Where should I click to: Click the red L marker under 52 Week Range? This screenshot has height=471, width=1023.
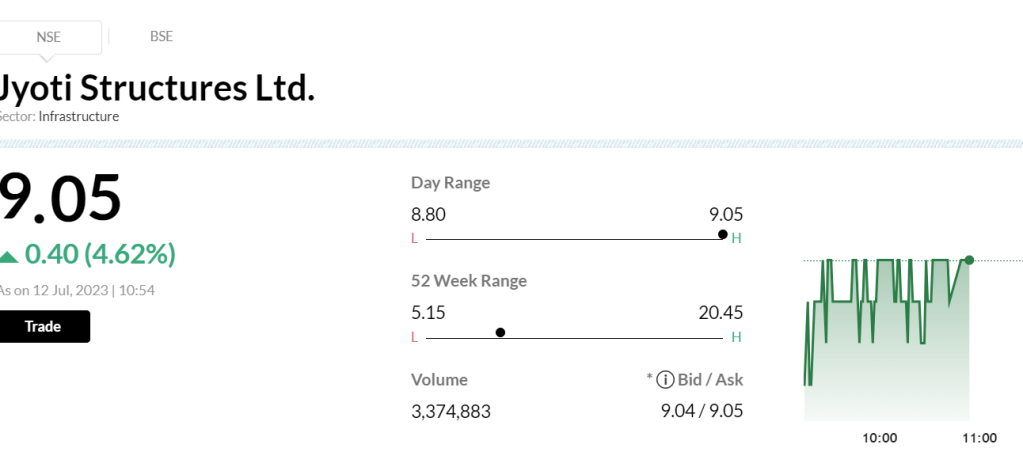pyautogui.click(x=414, y=337)
